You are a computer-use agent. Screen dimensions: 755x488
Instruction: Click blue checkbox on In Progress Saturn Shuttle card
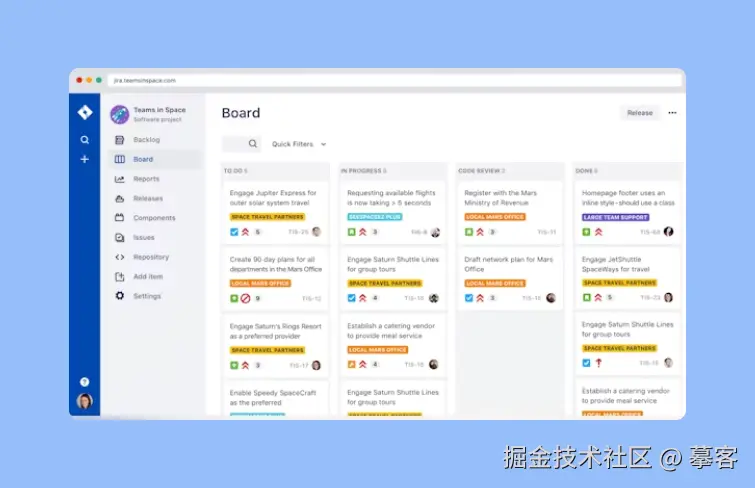pyautogui.click(x=351, y=298)
